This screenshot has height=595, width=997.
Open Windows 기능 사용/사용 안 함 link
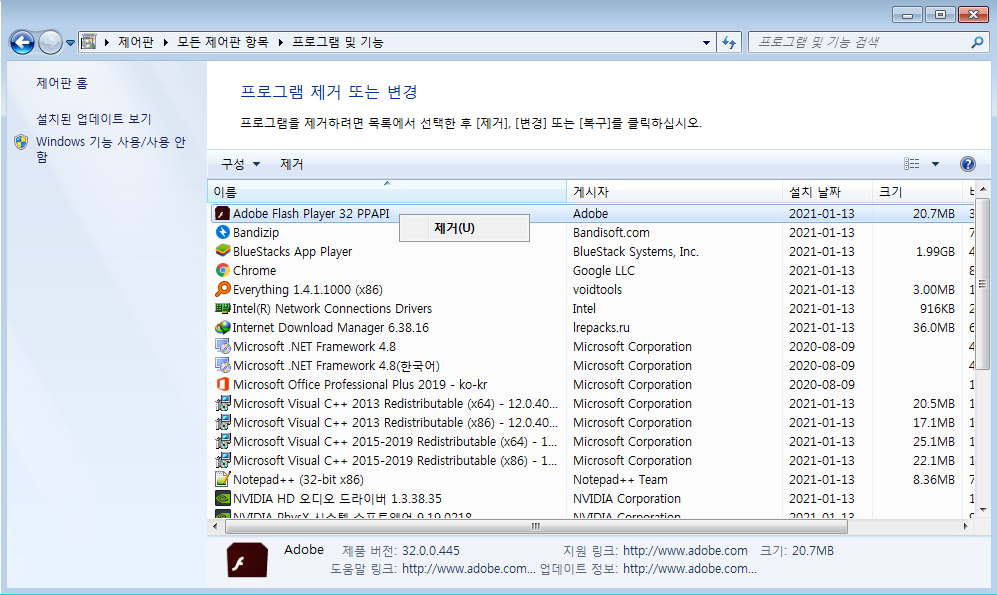[111, 149]
